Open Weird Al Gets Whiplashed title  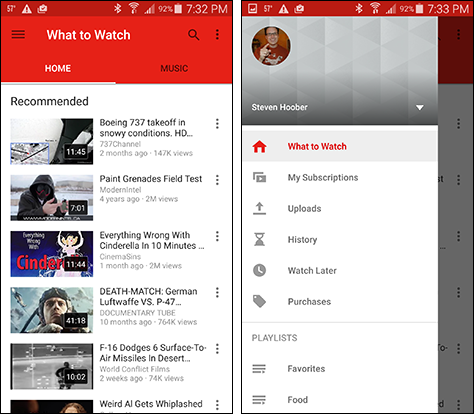tap(151, 404)
